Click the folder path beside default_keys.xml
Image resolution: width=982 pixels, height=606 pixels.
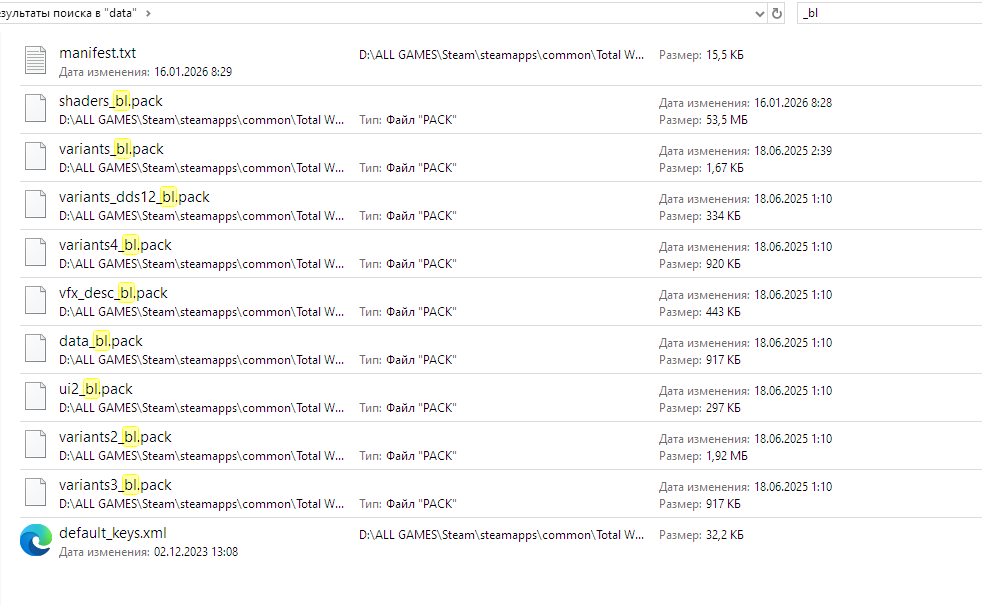tap(501, 535)
